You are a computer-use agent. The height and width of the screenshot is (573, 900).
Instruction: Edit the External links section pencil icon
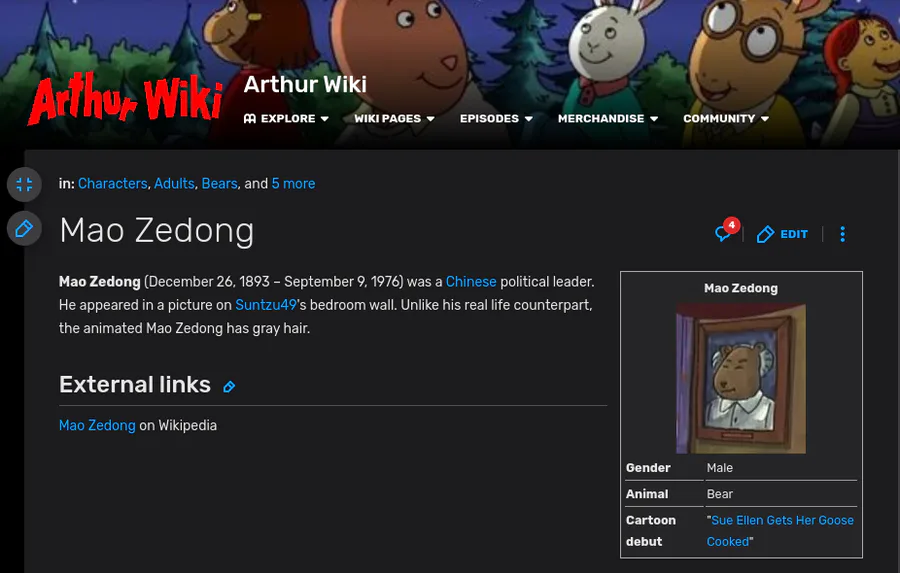[229, 387]
